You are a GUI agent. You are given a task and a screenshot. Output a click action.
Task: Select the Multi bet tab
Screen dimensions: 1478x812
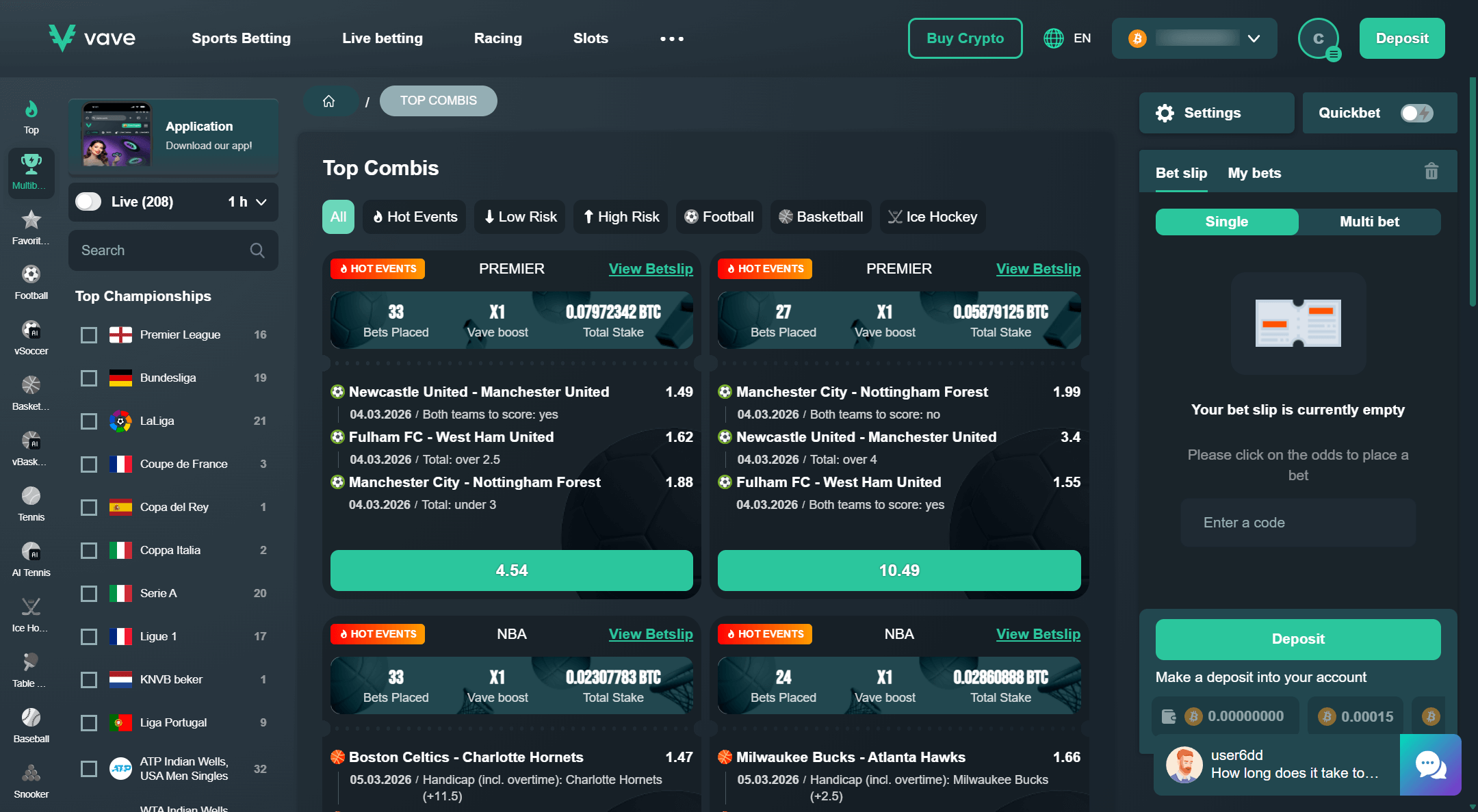[1369, 222]
